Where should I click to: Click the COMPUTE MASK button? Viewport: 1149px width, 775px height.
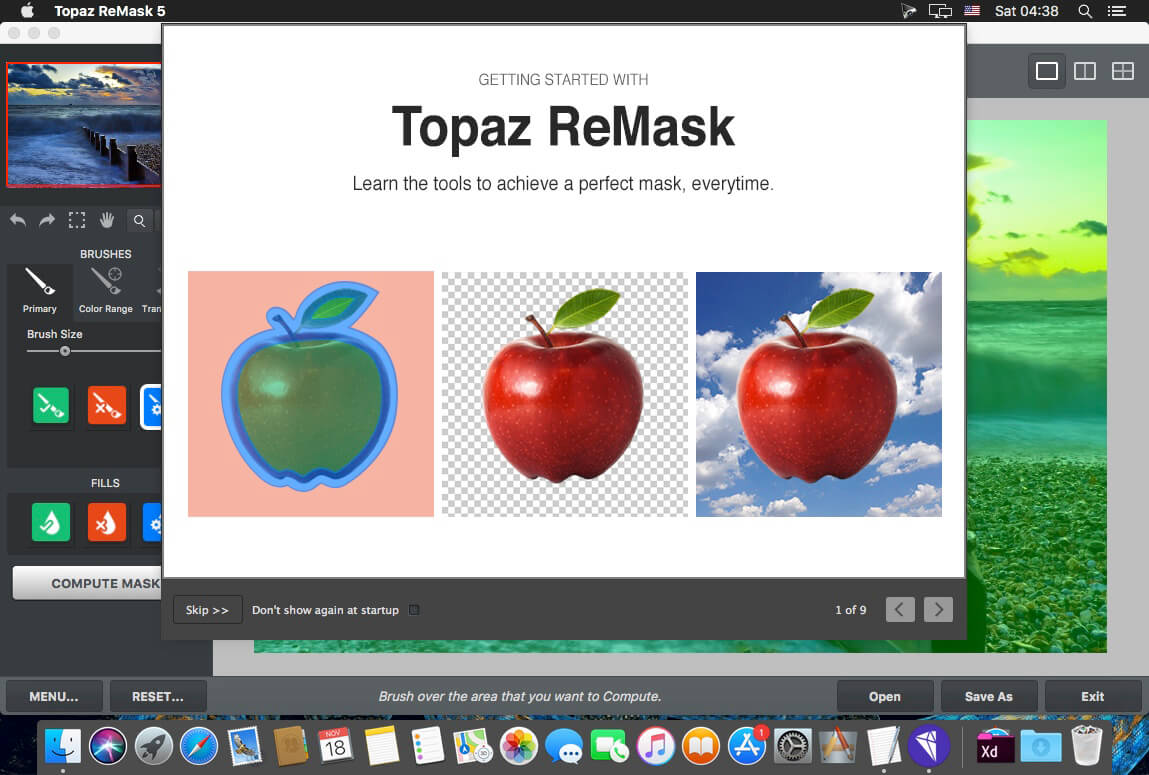click(x=88, y=583)
